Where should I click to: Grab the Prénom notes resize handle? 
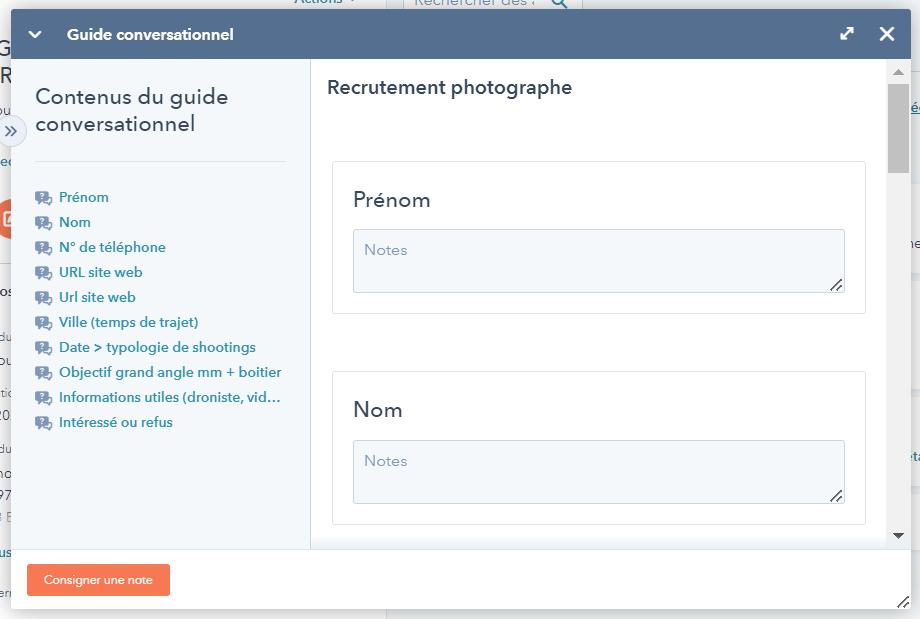tap(837, 285)
